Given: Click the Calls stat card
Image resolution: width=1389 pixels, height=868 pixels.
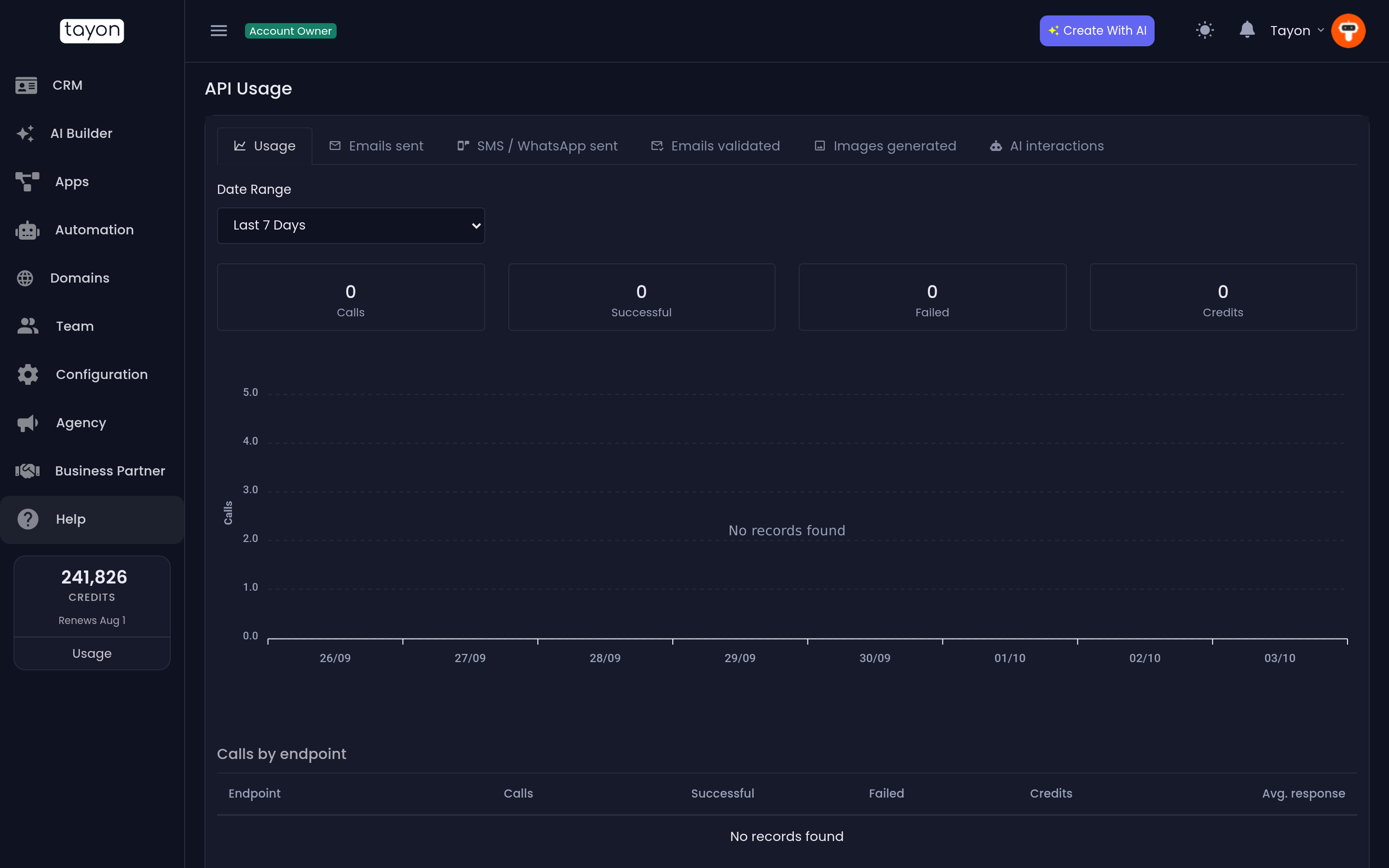Looking at the screenshot, I should click(351, 298).
